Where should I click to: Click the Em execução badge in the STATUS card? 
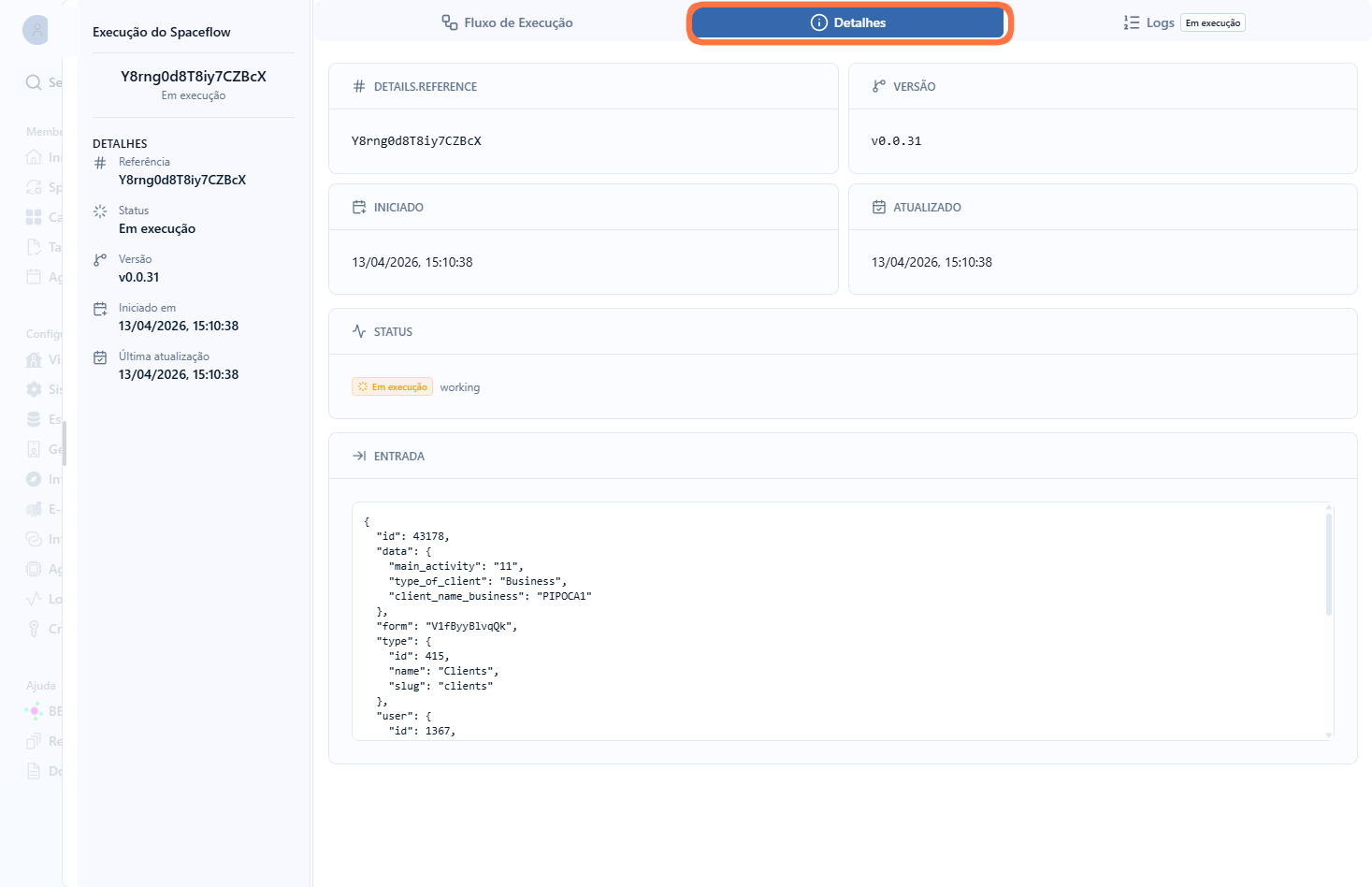pyautogui.click(x=392, y=386)
